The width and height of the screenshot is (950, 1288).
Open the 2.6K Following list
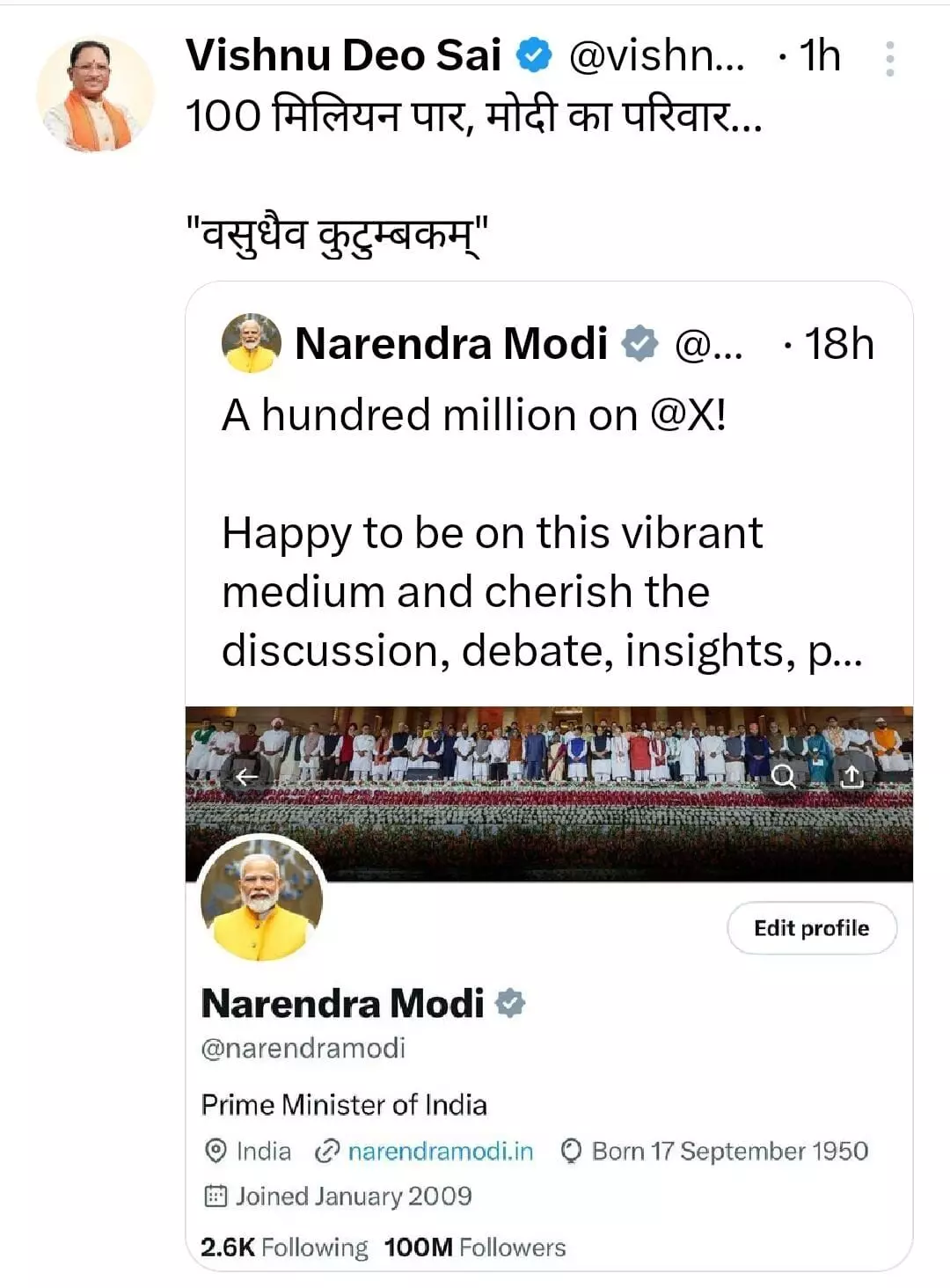[284, 1248]
